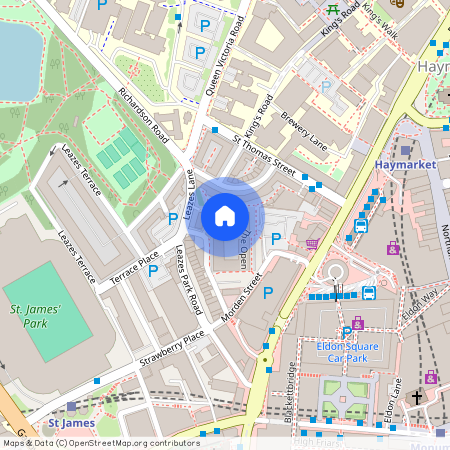Image resolution: width=450 pixels, height=450 pixels.
Task: Select the purple shopping cart supermarket icon
Action: (x=312, y=244)
